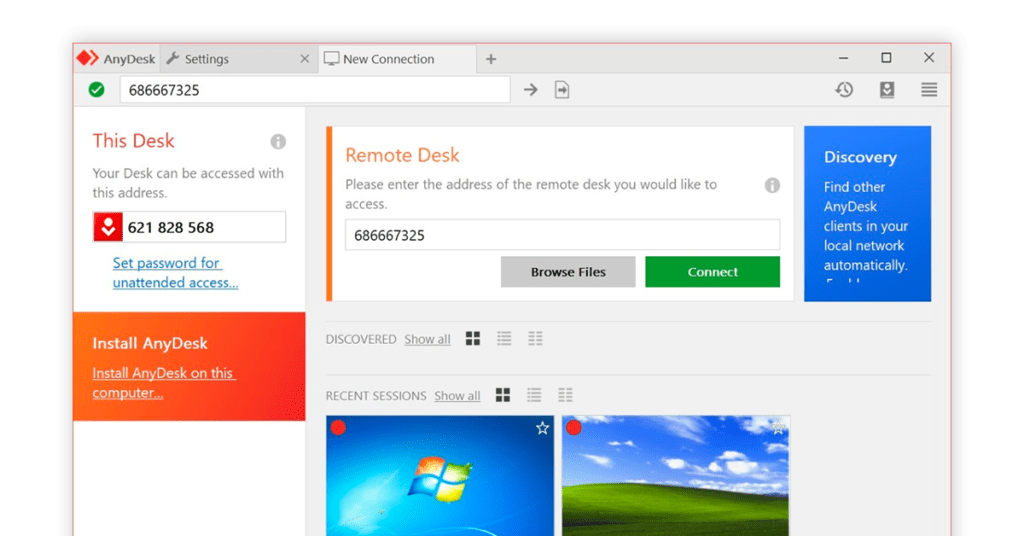Expand Recent Sessions with Show all
Screen dimensions: 1024x536
[x=457, y=396]
